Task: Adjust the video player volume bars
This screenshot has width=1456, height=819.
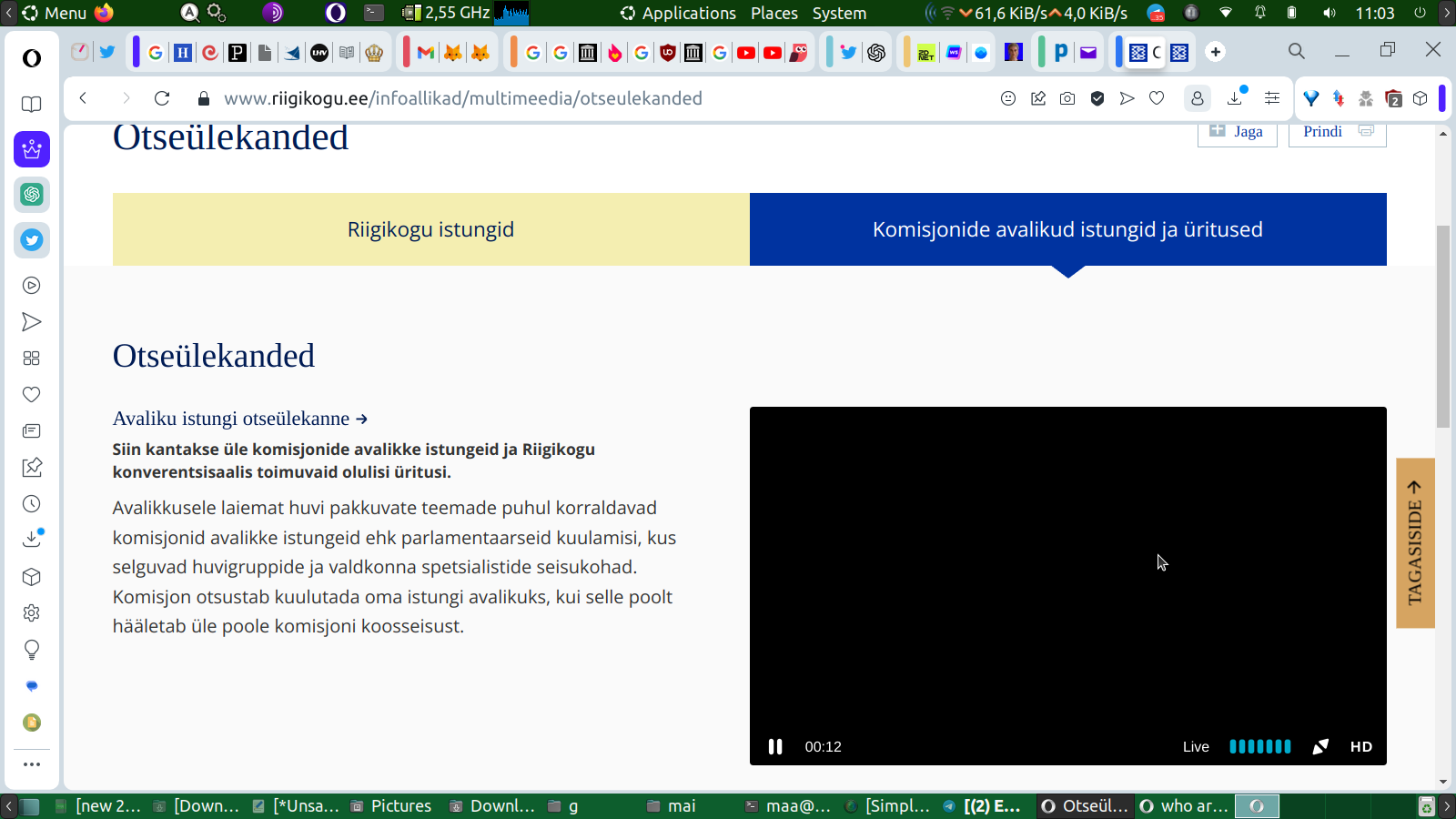Action: (1259, 746)
